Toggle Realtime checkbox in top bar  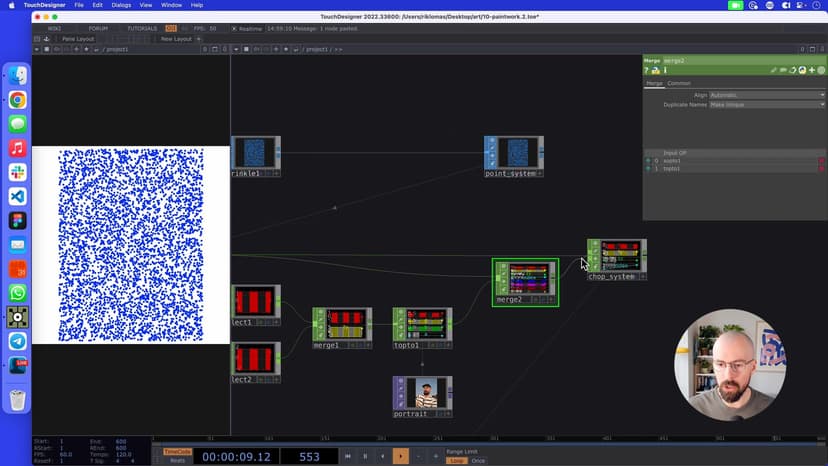click(x=235, y=28)
